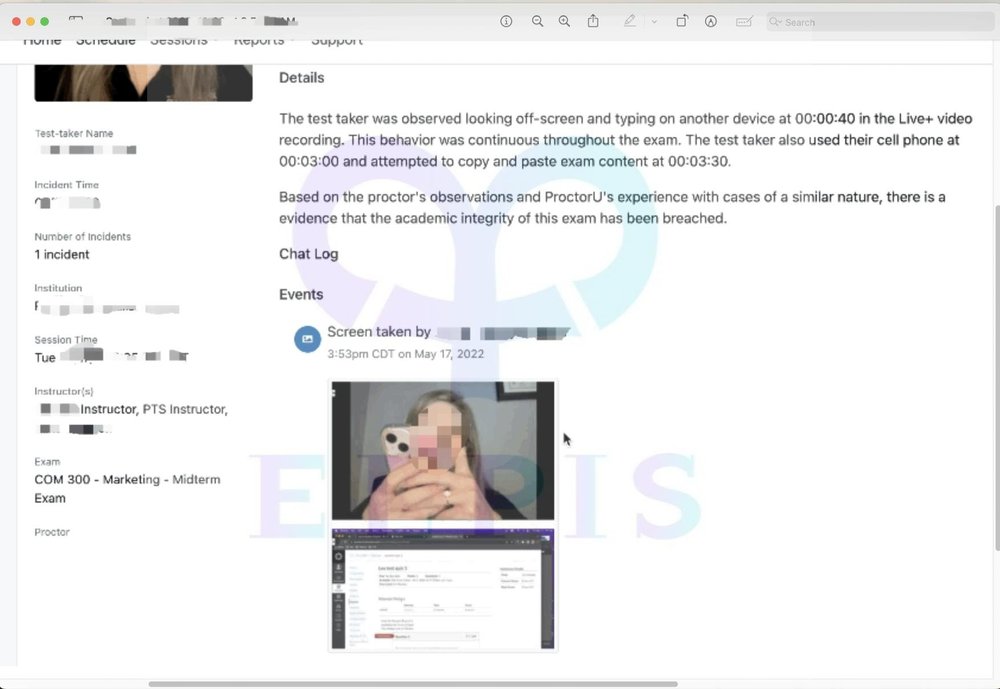Maximize window with green button
Viewport: 1000px width, 689px height.
click(x=45, y=22)
